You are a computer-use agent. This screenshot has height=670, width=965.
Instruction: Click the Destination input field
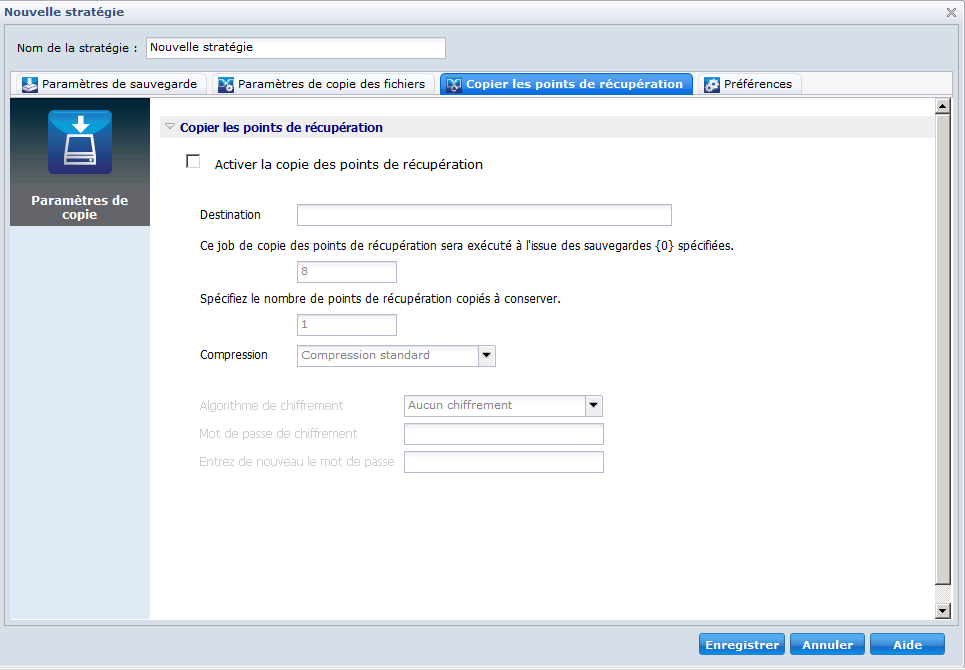point(484,215)
